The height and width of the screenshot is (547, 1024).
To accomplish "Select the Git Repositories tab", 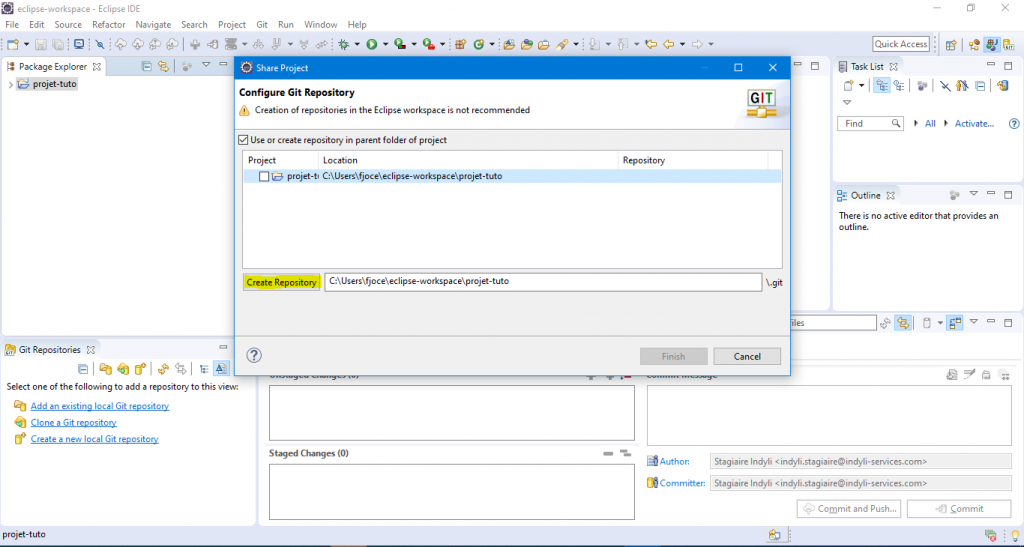I will (50, 349).
